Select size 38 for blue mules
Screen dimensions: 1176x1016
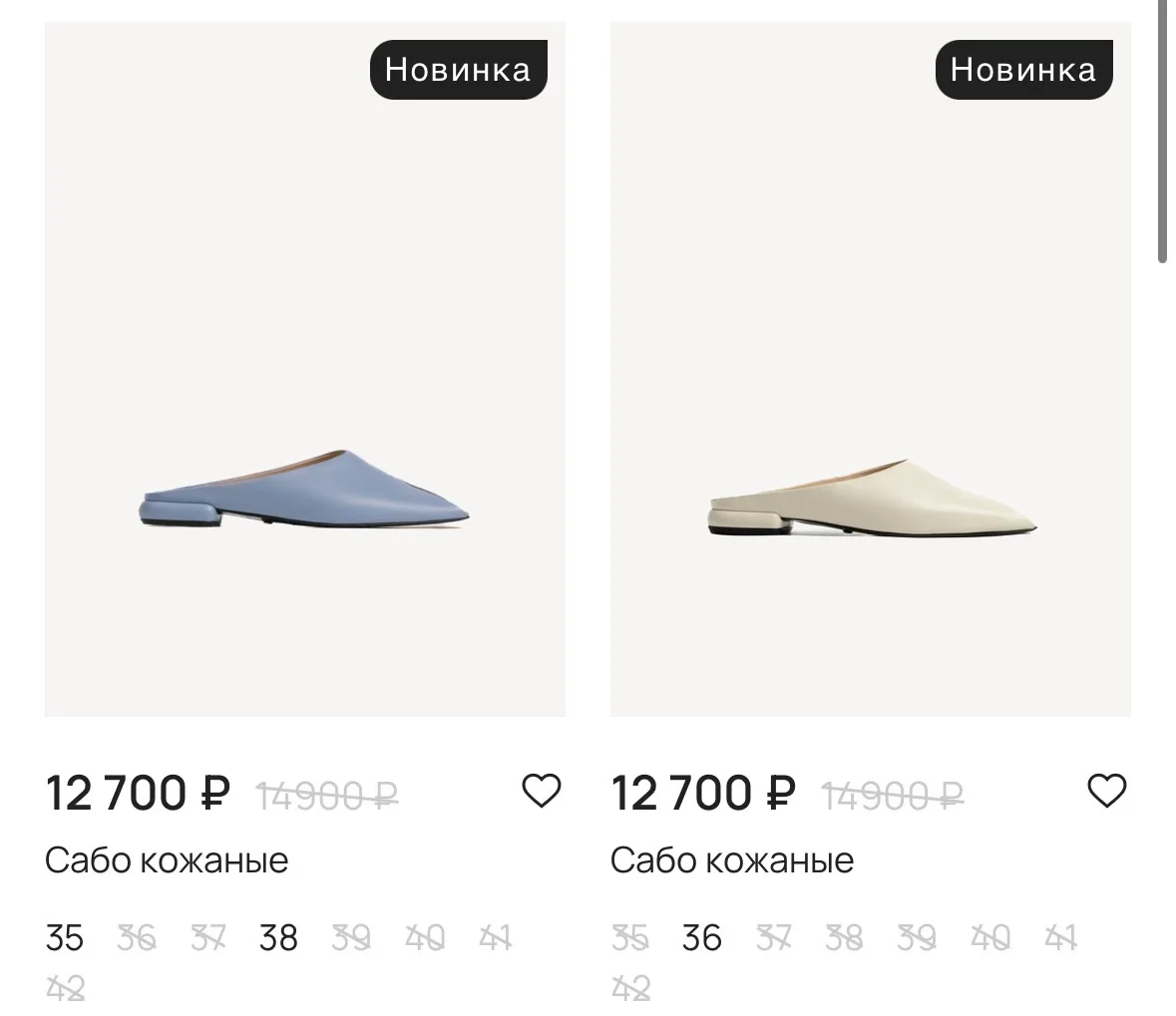pos(278,938)
